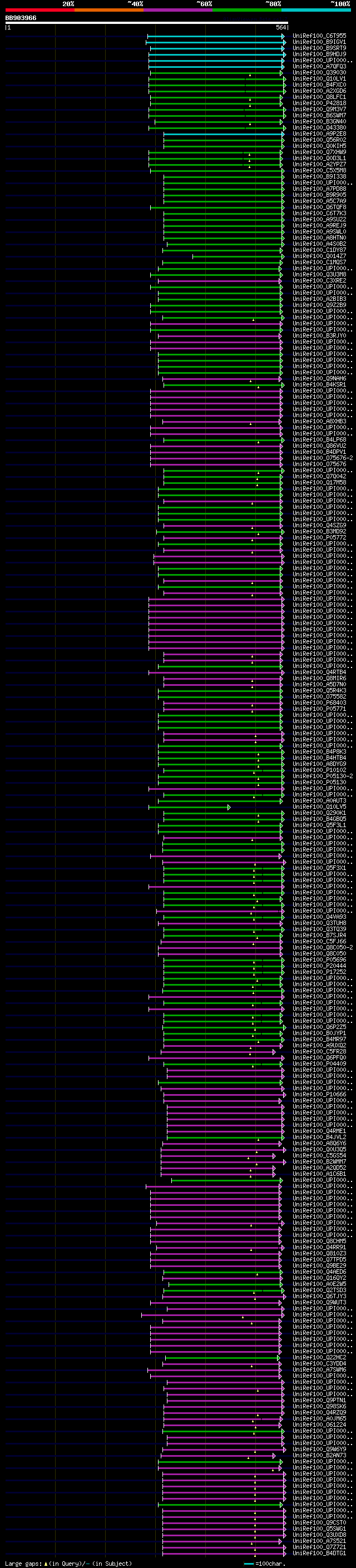This screenshot has width=356, height=1568.
Task: Click hit label UniRef100_Q4RTB4
Action: pyautogui.click(x=319, y=672)
